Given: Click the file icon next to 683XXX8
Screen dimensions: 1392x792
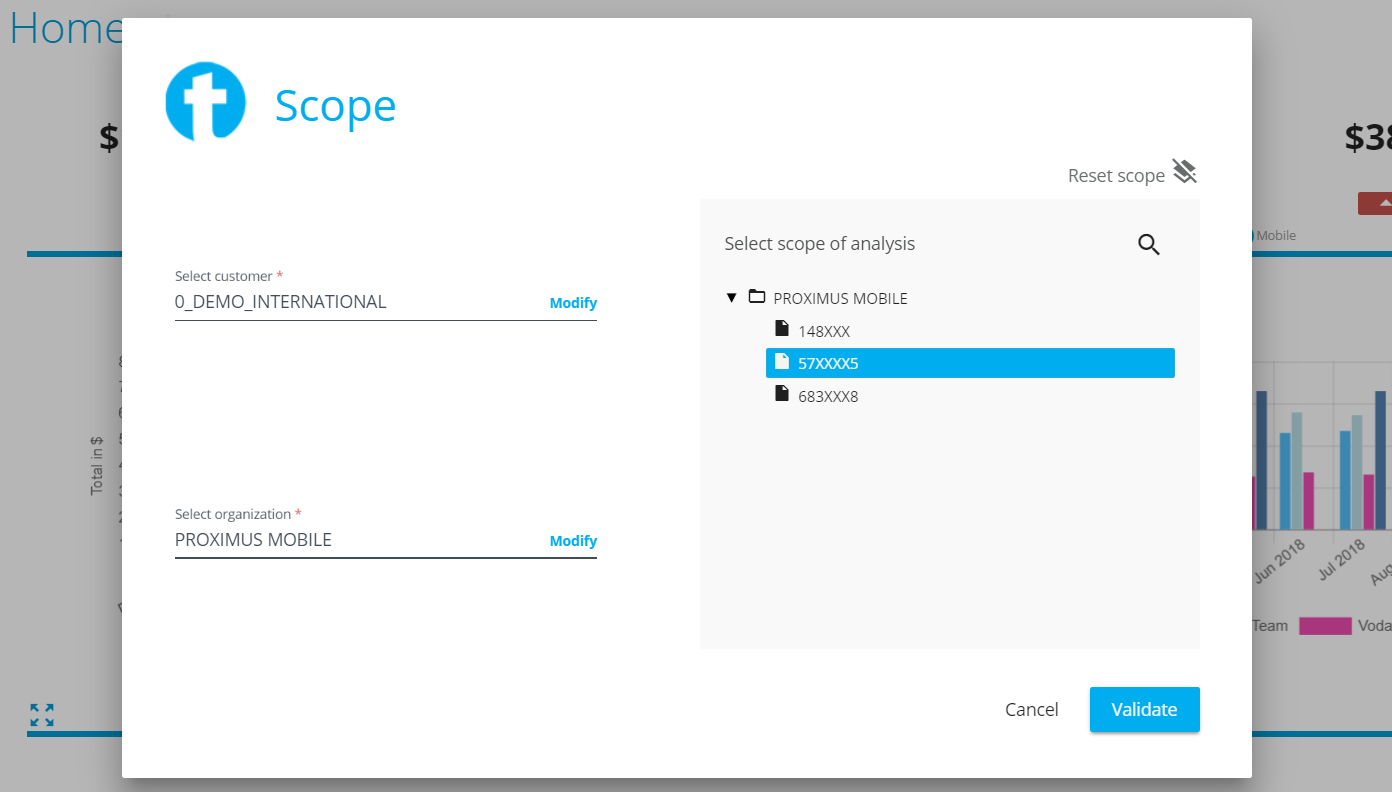Looking at the screenshot, I should point(782,395).
